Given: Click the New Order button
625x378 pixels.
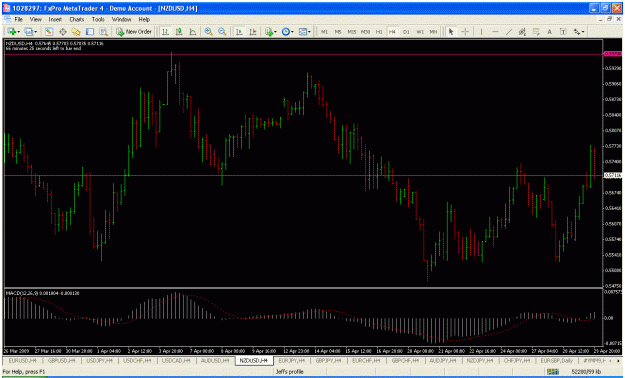Looking at the screenshot, I should 134,32.
